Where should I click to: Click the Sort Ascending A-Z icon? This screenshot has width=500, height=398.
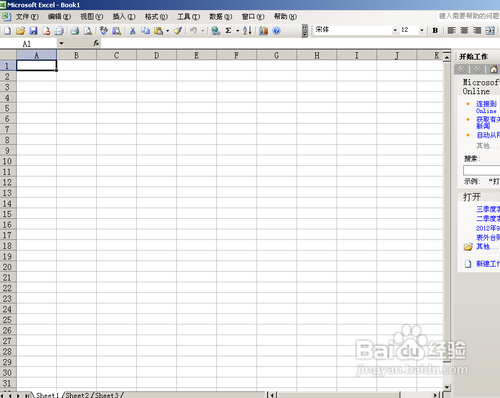[x=247, y=31]
